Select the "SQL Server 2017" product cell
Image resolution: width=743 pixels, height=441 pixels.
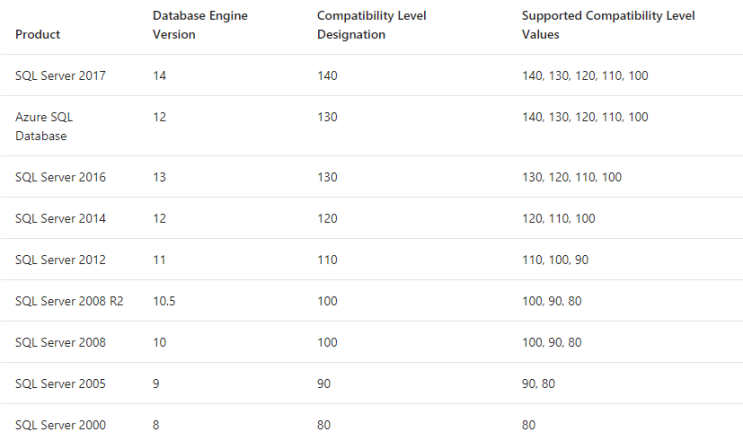pos(60,75)
